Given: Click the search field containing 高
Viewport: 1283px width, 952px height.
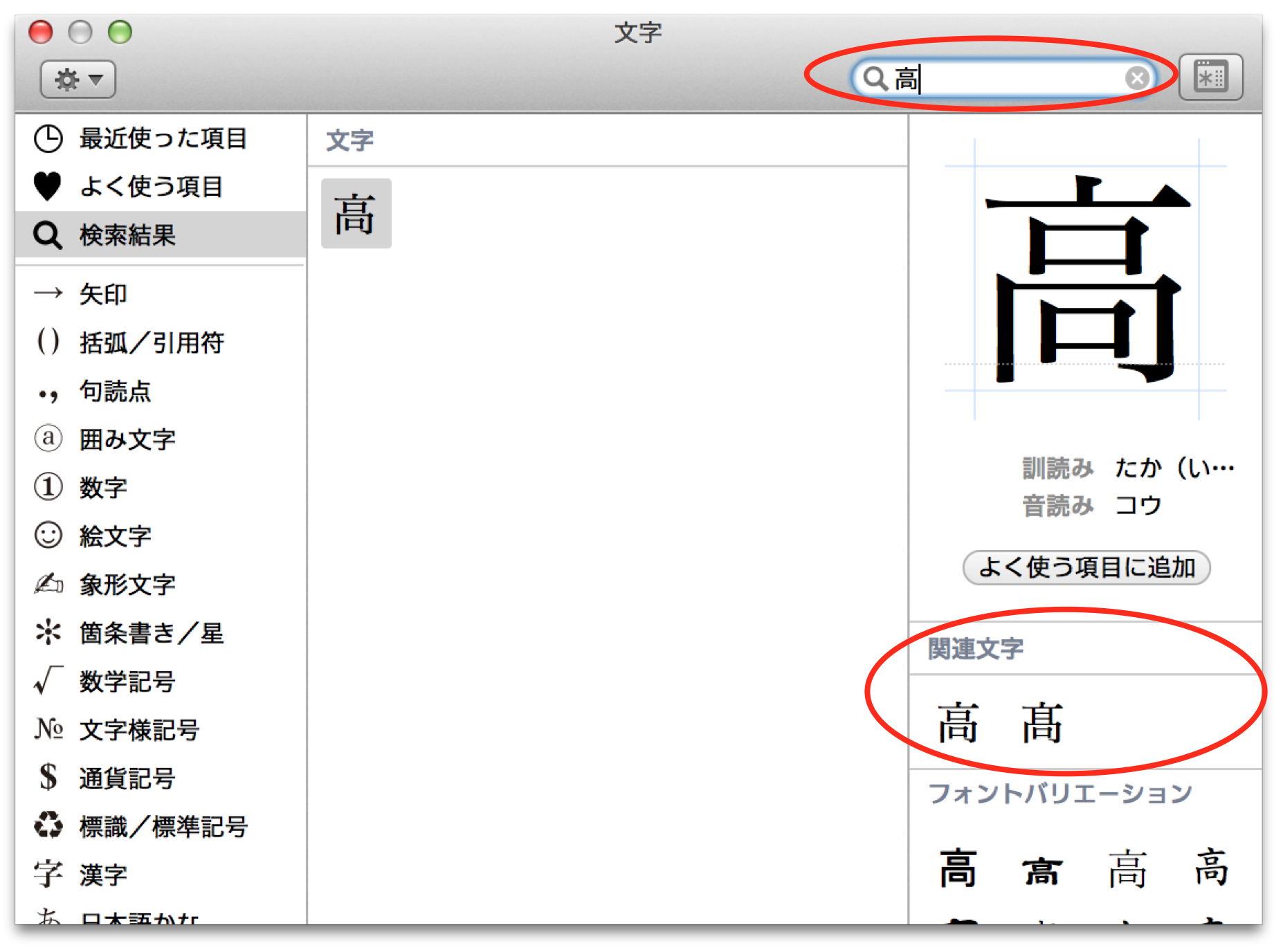Looking at the screenshot, I should (1003, 78).
